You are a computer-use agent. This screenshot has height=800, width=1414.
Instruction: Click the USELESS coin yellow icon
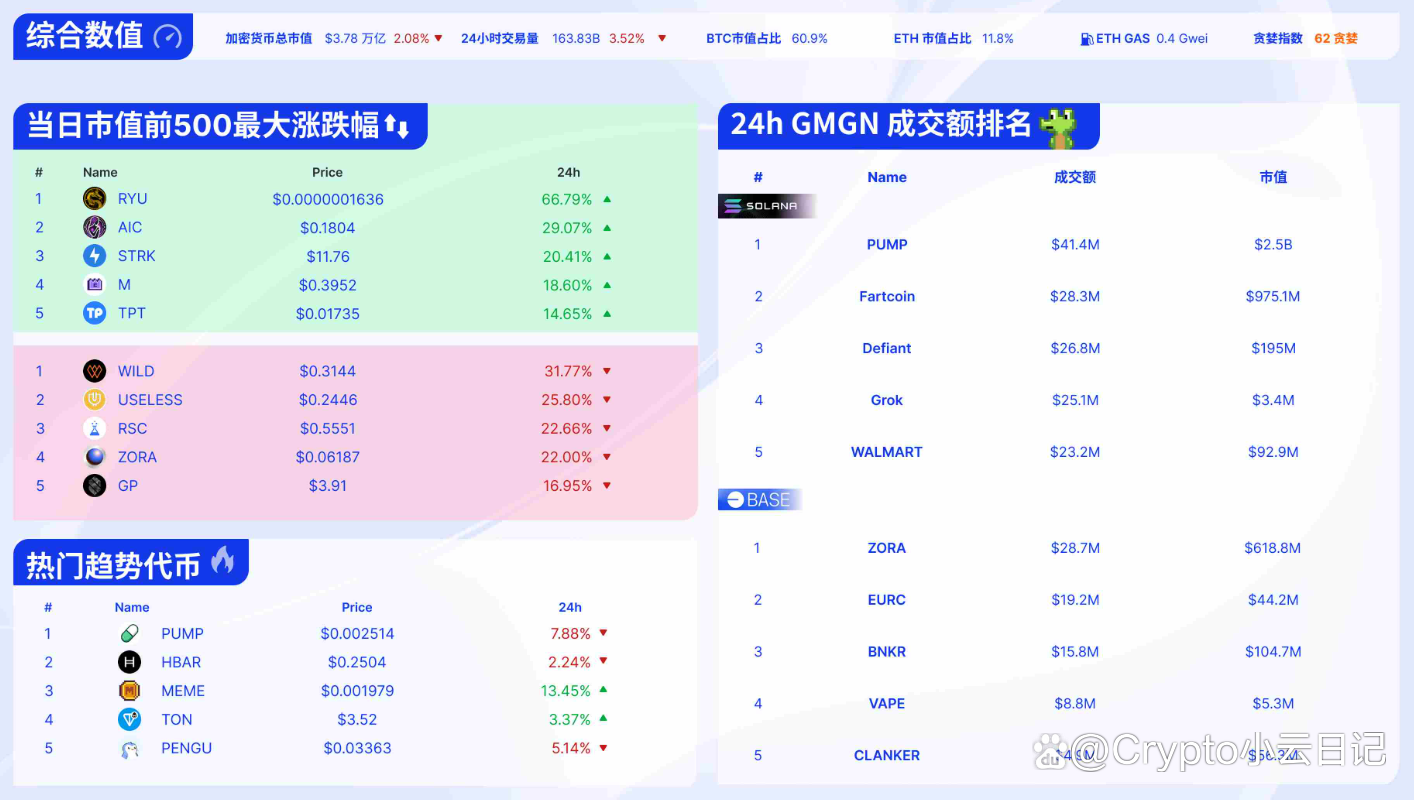pos(95,400)
